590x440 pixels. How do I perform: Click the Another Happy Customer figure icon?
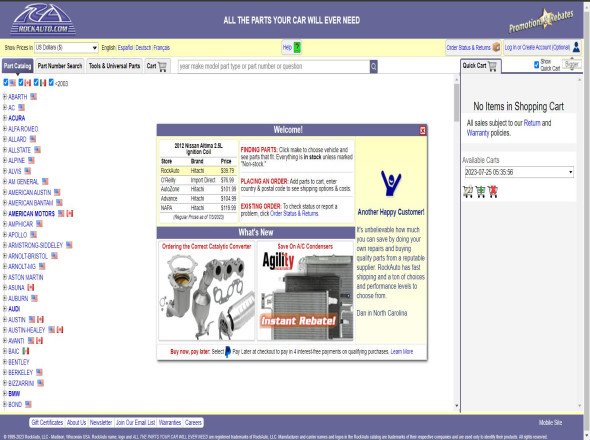point(391,183)
